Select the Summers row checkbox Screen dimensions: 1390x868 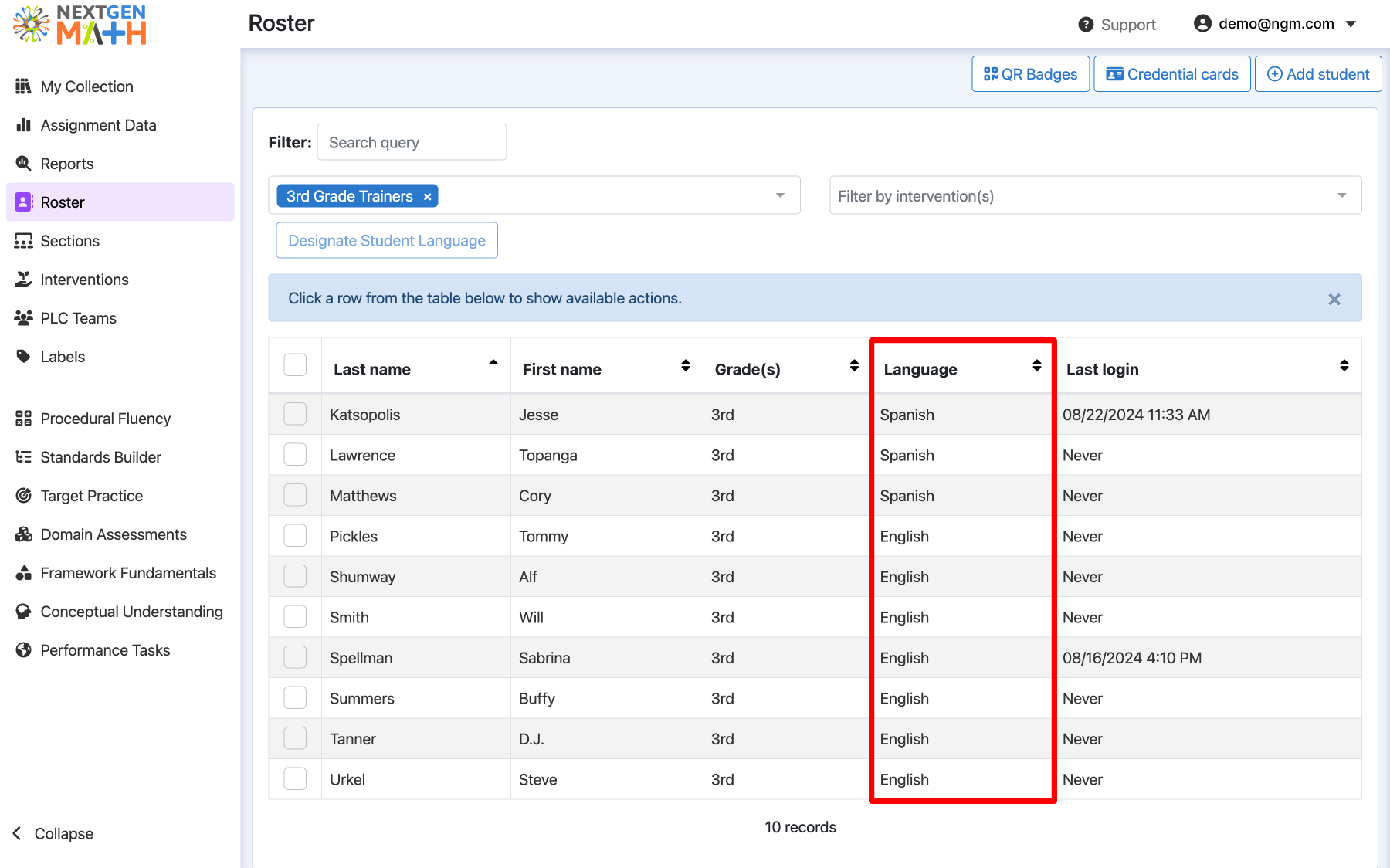(295, 697)
